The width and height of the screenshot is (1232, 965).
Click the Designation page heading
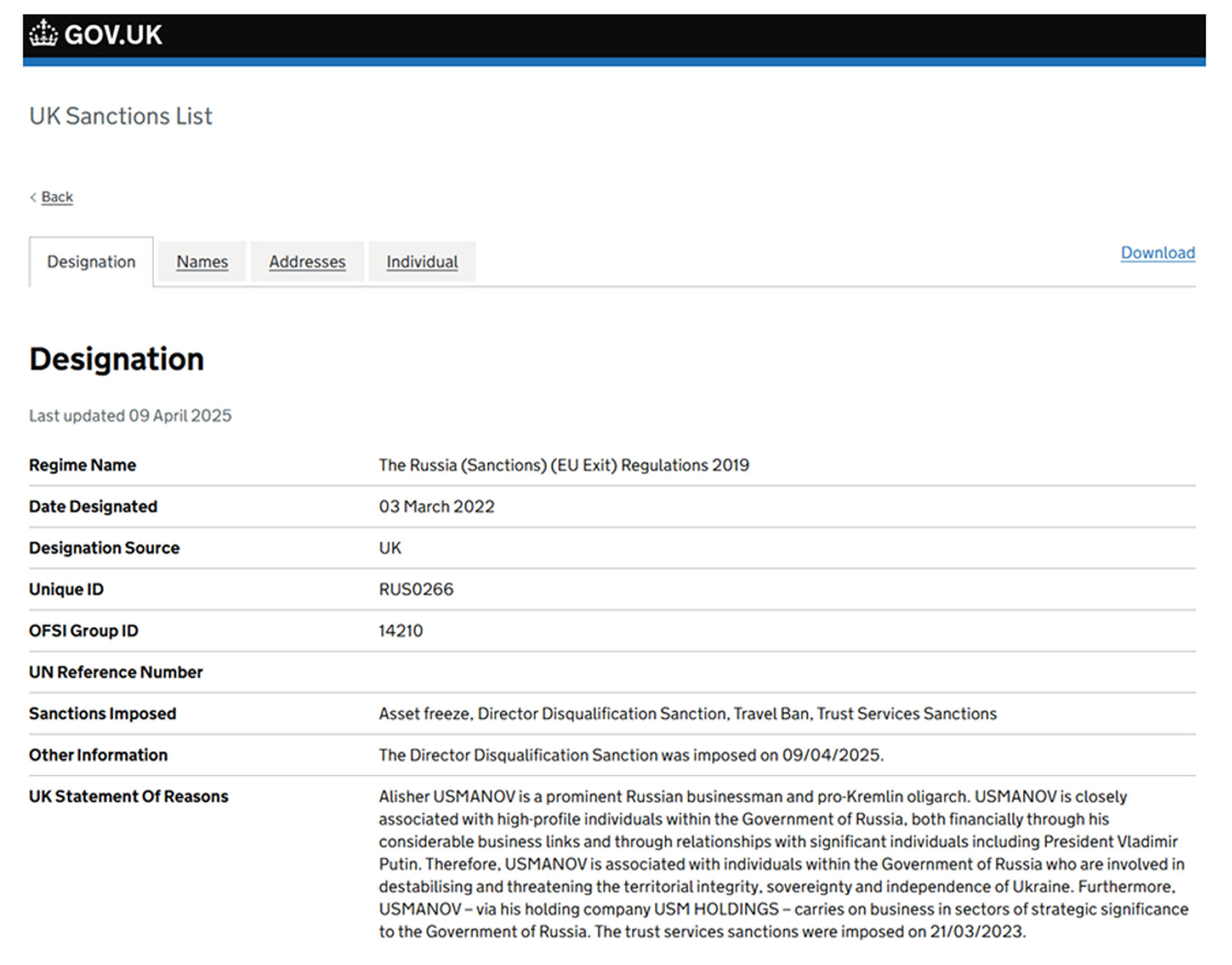[x=117, y=359]
